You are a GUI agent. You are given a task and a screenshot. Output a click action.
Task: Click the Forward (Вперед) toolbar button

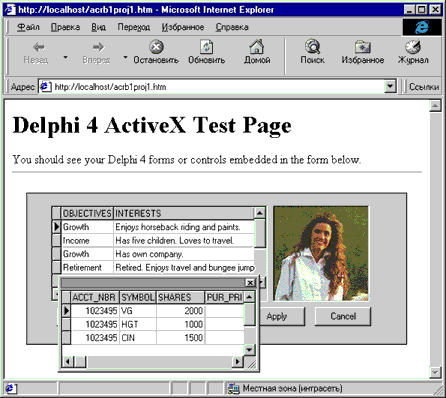pyautogui.click(x=96, y=53)
